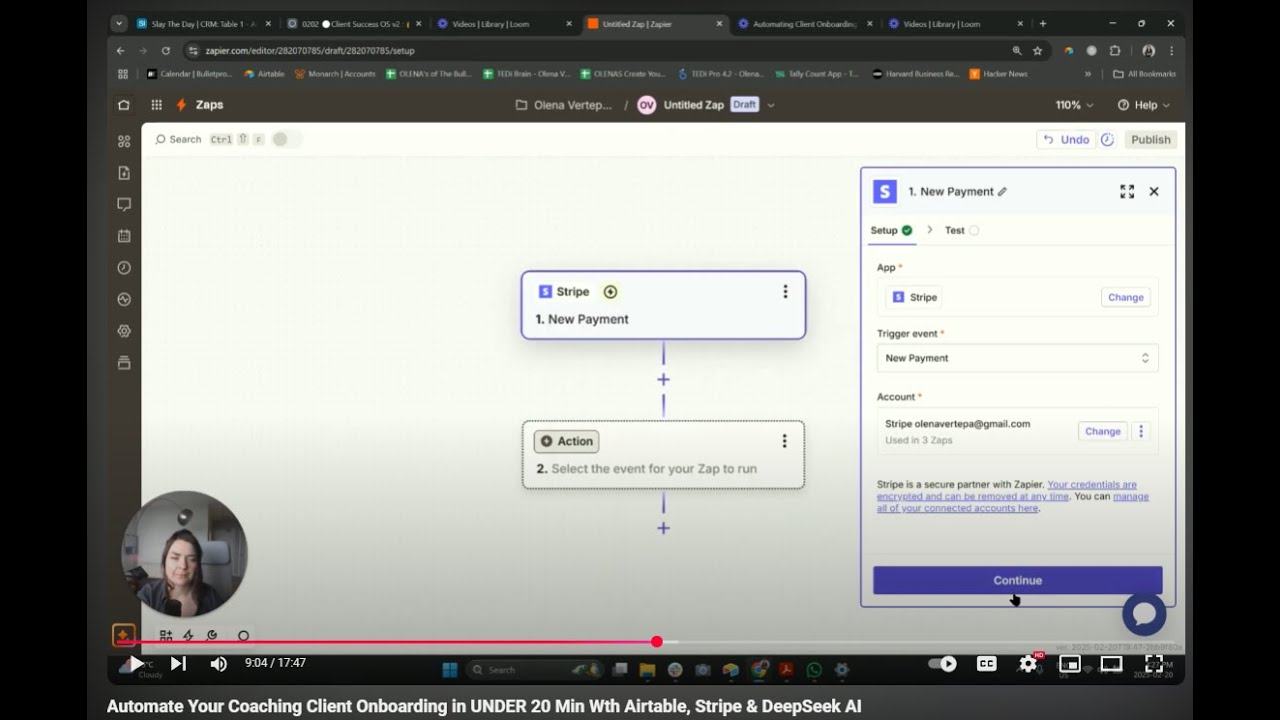Screen dimensions: 1280x720
Task: Open the Stripe account three-dot options
Action: [x=1141, y=431]
